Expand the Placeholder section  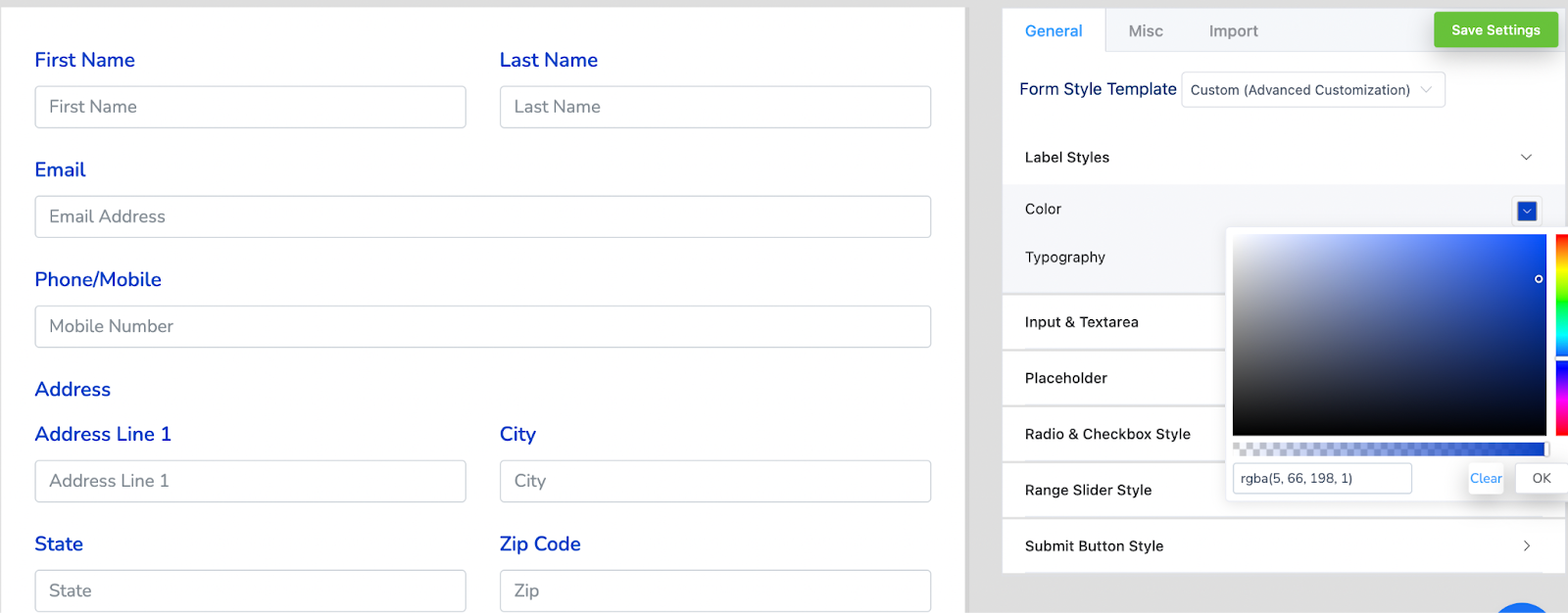pyautogui.click(x=1066, y=378)
